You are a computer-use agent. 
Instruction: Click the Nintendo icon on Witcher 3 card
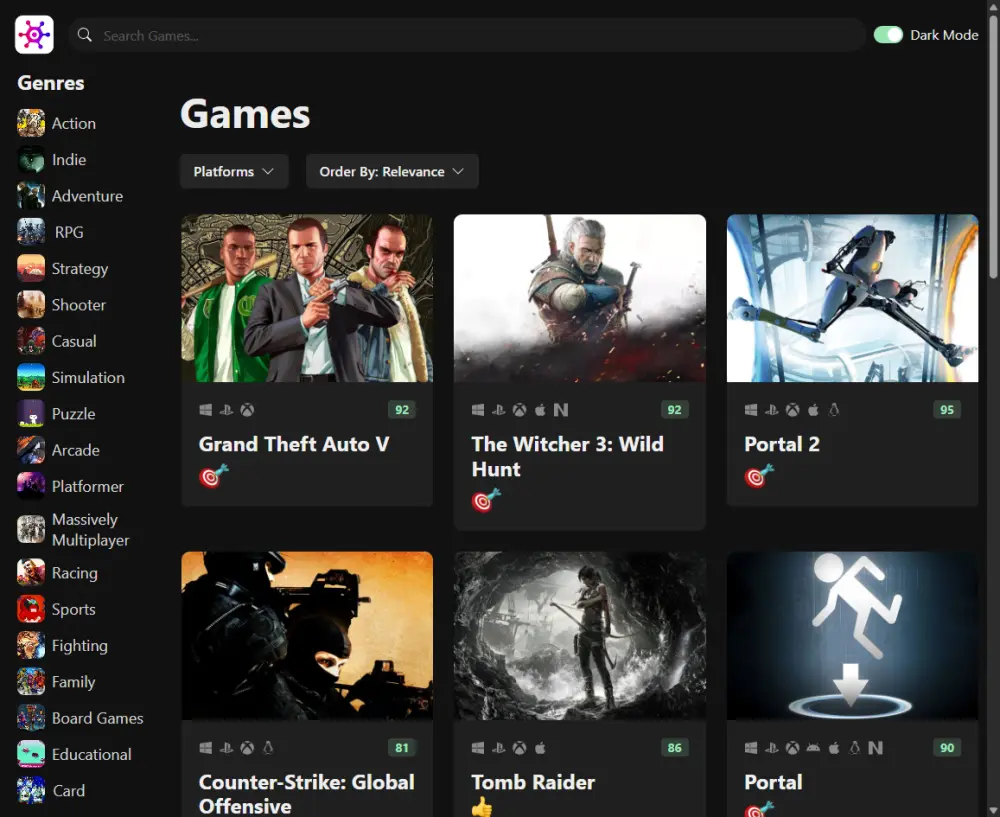pyautogui.click(x=561, y=410)
